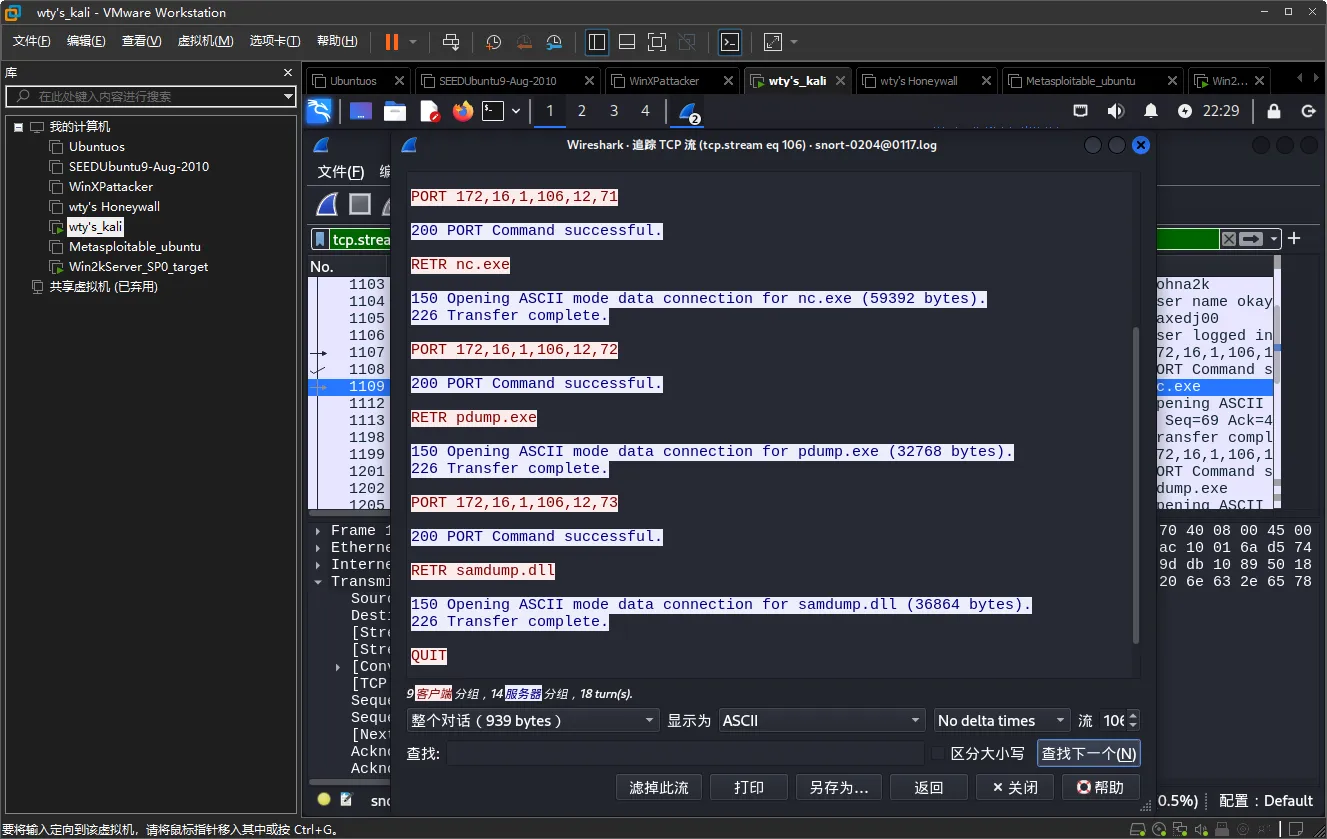Add a filter button with plus icon
Viewport: 1327px width, 839px height.
tap(1294, 238)
